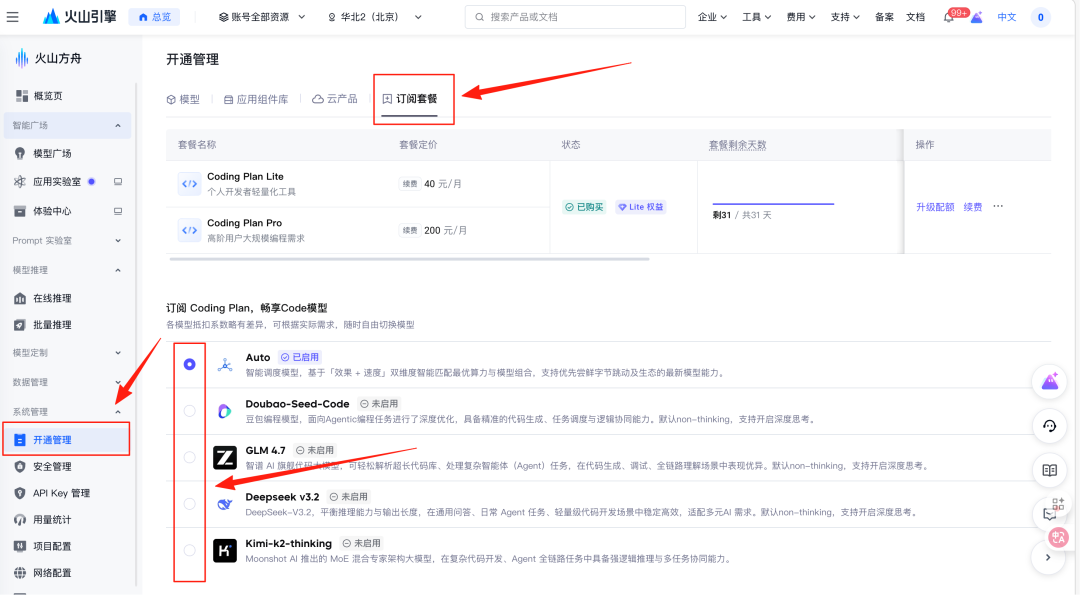This screenshot has width=1080, height=595.
Task: Click the Deepseek whale logo
Action: click(x=225, y=504)
